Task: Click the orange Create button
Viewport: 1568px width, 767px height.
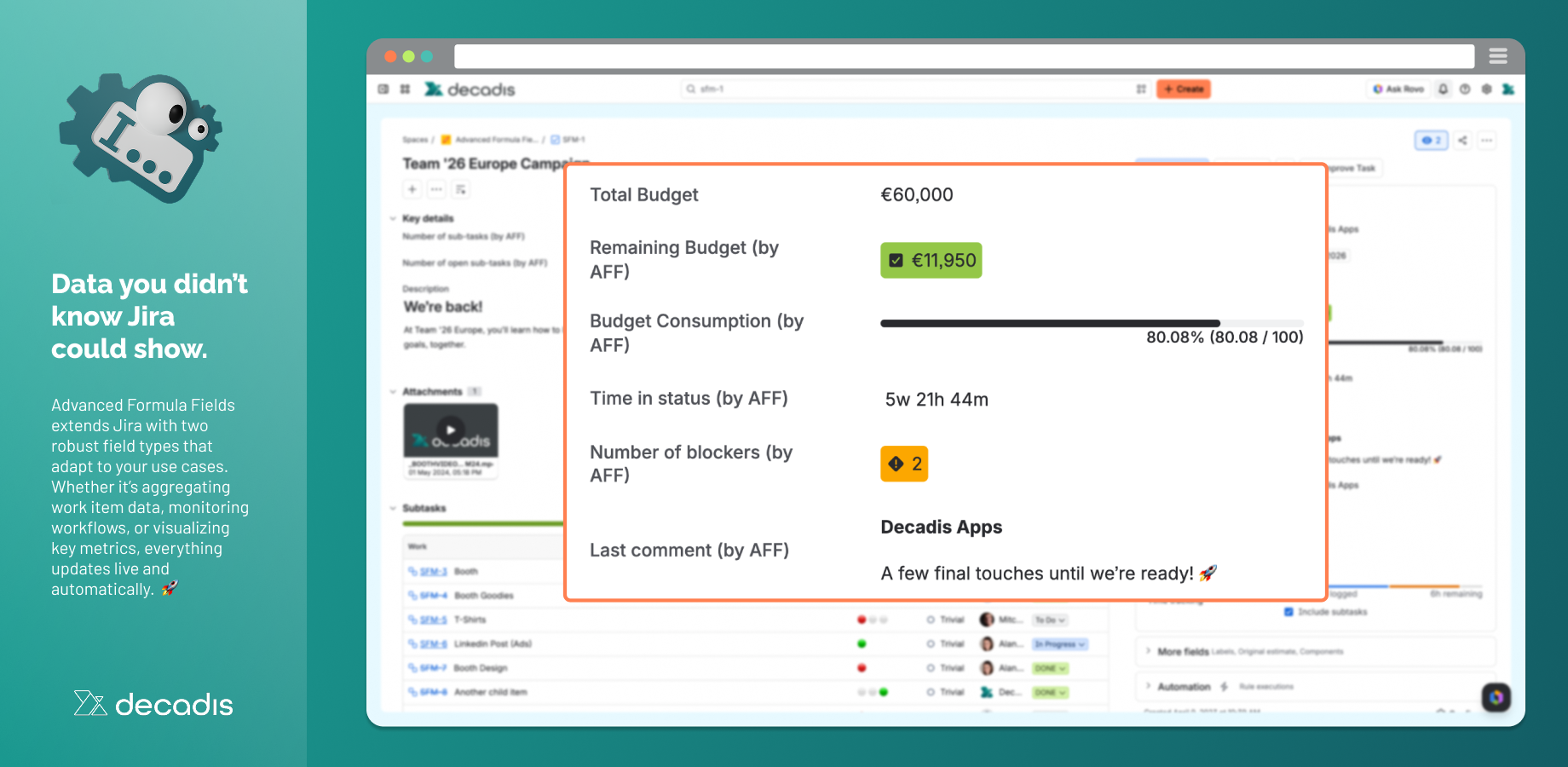Action: click(x=1184, y=89)
